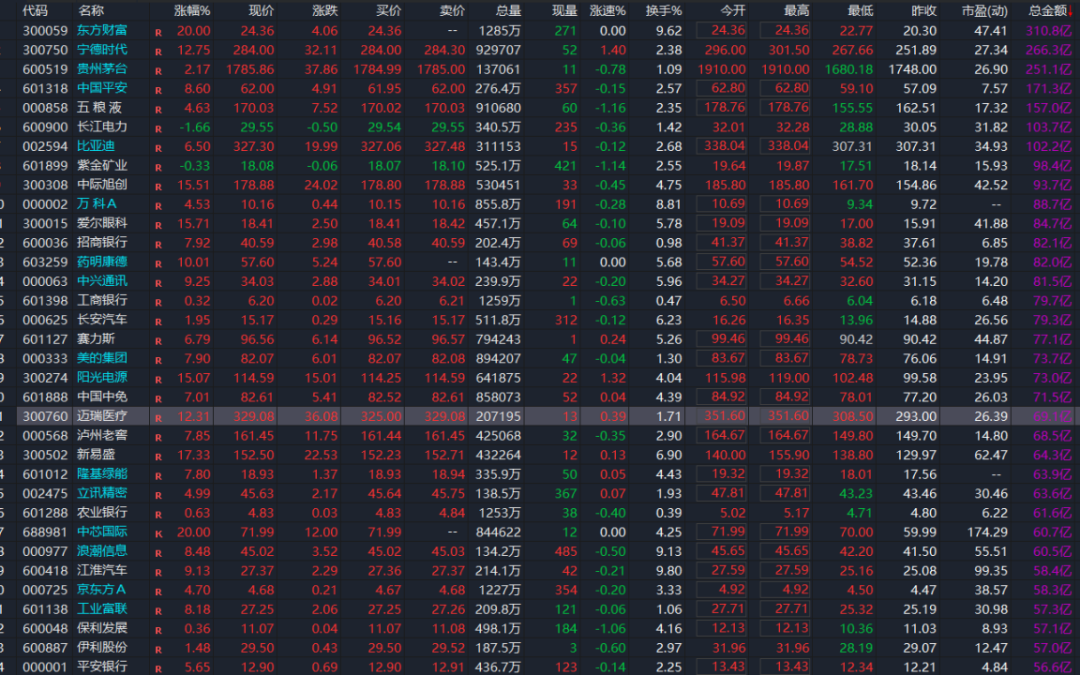Open stock name 新易盛
This screenshot has width=1080, height=675.
96,455
